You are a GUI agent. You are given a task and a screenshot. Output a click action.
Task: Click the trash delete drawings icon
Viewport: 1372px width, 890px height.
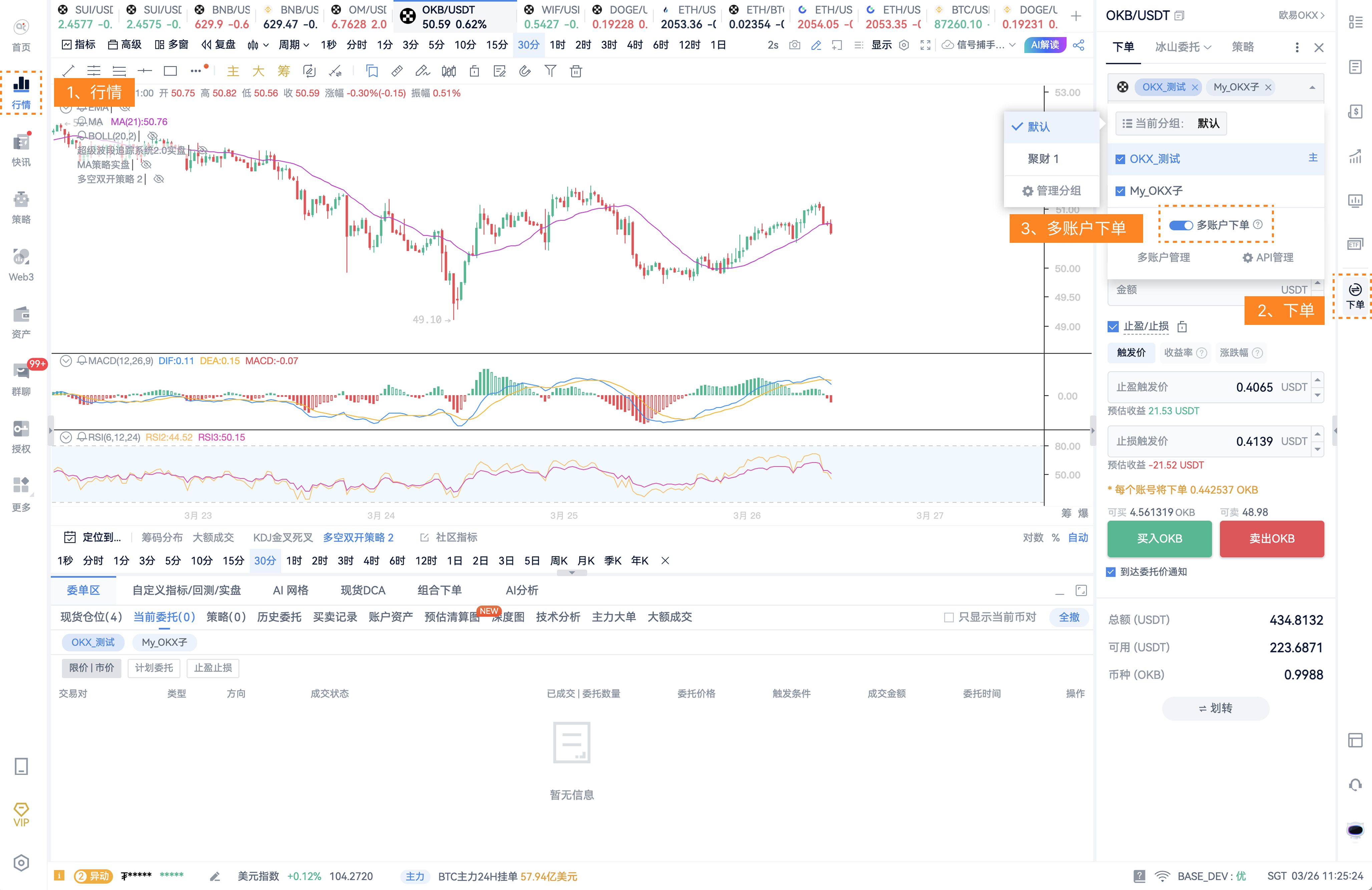[x=576, y=71]
